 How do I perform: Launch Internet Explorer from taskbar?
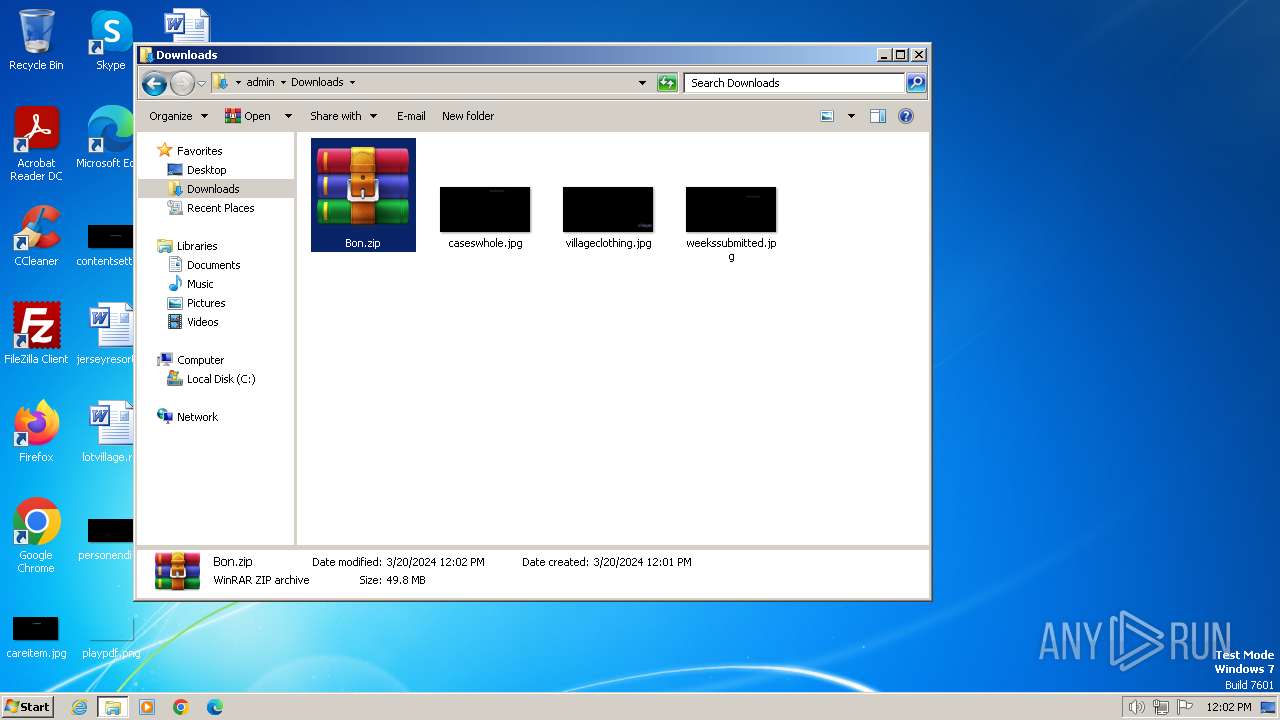(80, 707)
